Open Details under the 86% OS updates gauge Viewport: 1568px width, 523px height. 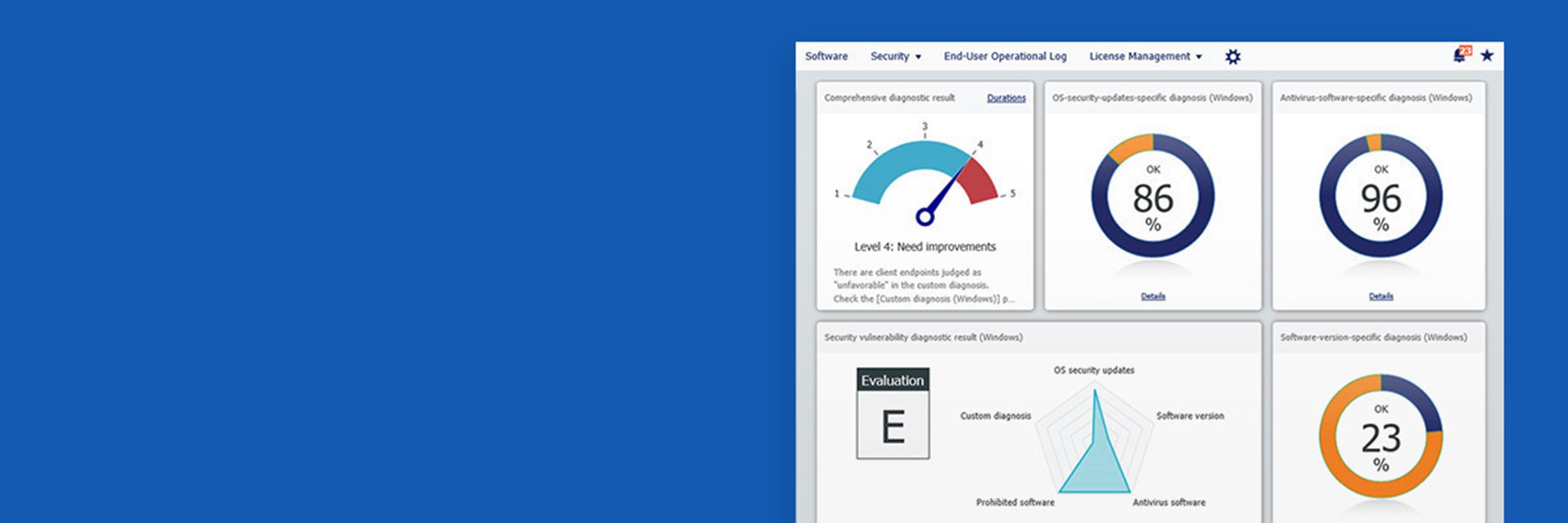[x=1153, y=296]
